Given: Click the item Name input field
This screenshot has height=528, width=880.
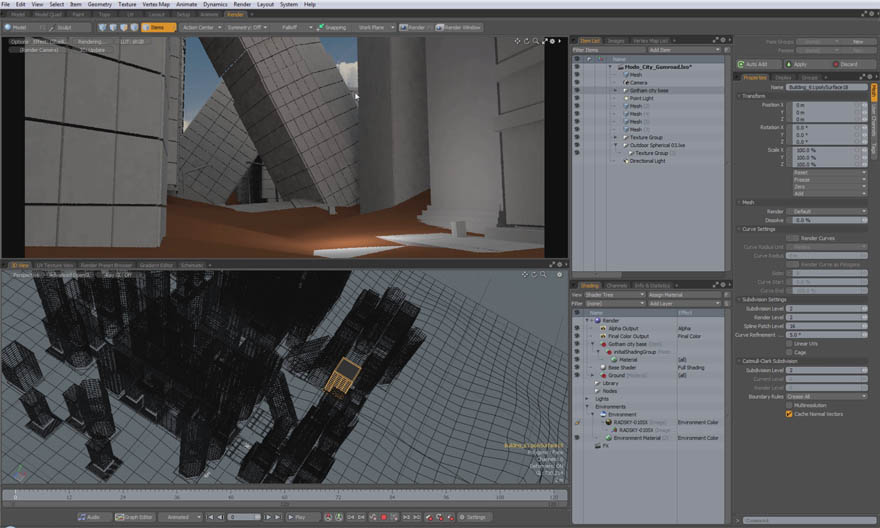Looking at the screenshot, I should point(826,87).
